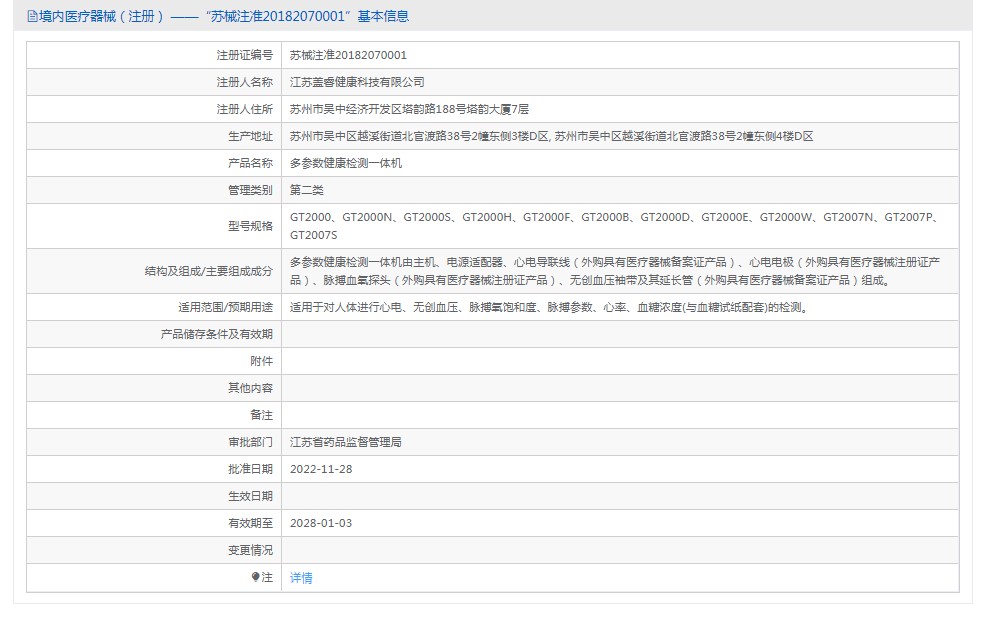Click the header title 境内医疗器械（注册）
The image size is (986, 624).
tap(101, 16)
